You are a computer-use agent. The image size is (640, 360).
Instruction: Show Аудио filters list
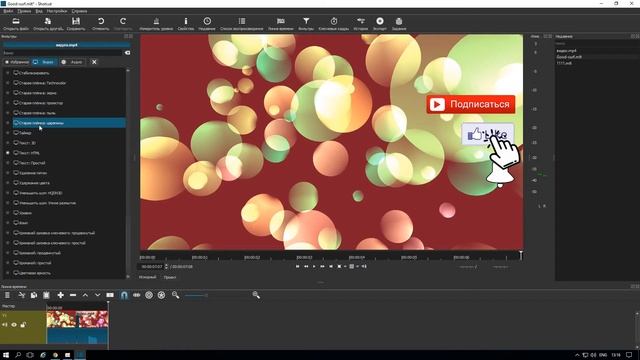[72, 62]
